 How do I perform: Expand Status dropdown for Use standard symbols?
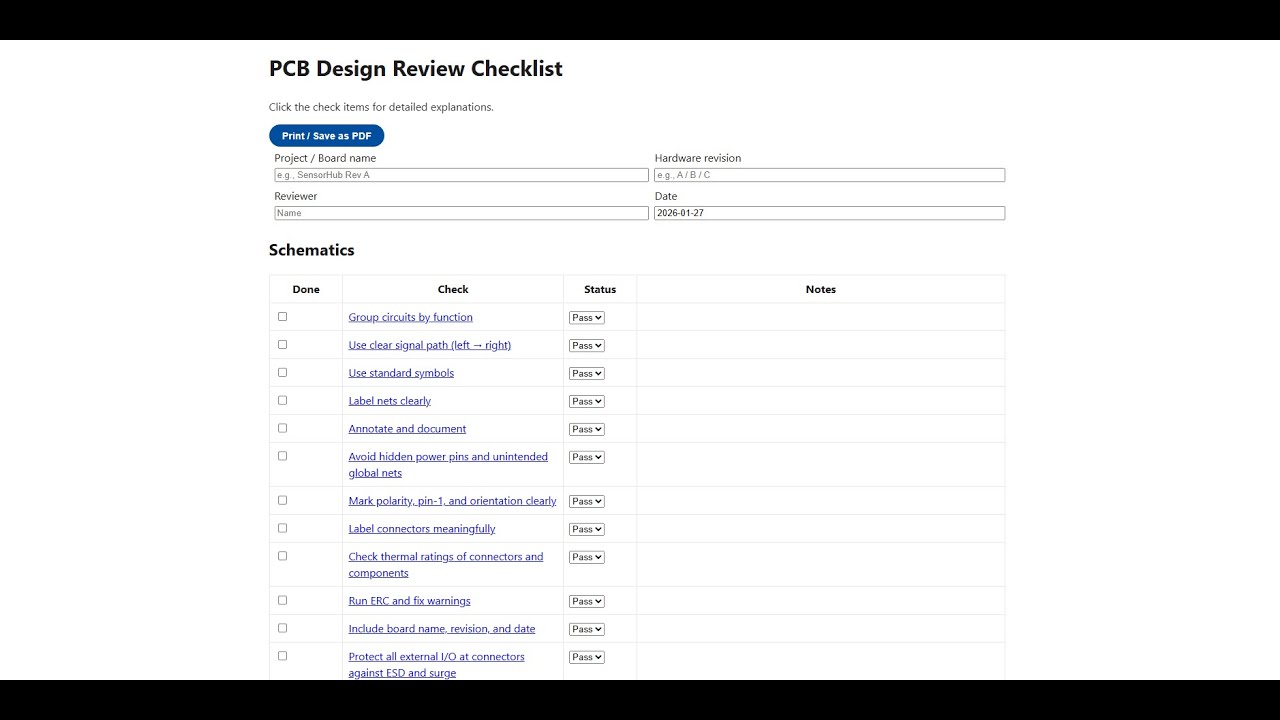pos(587,374)
